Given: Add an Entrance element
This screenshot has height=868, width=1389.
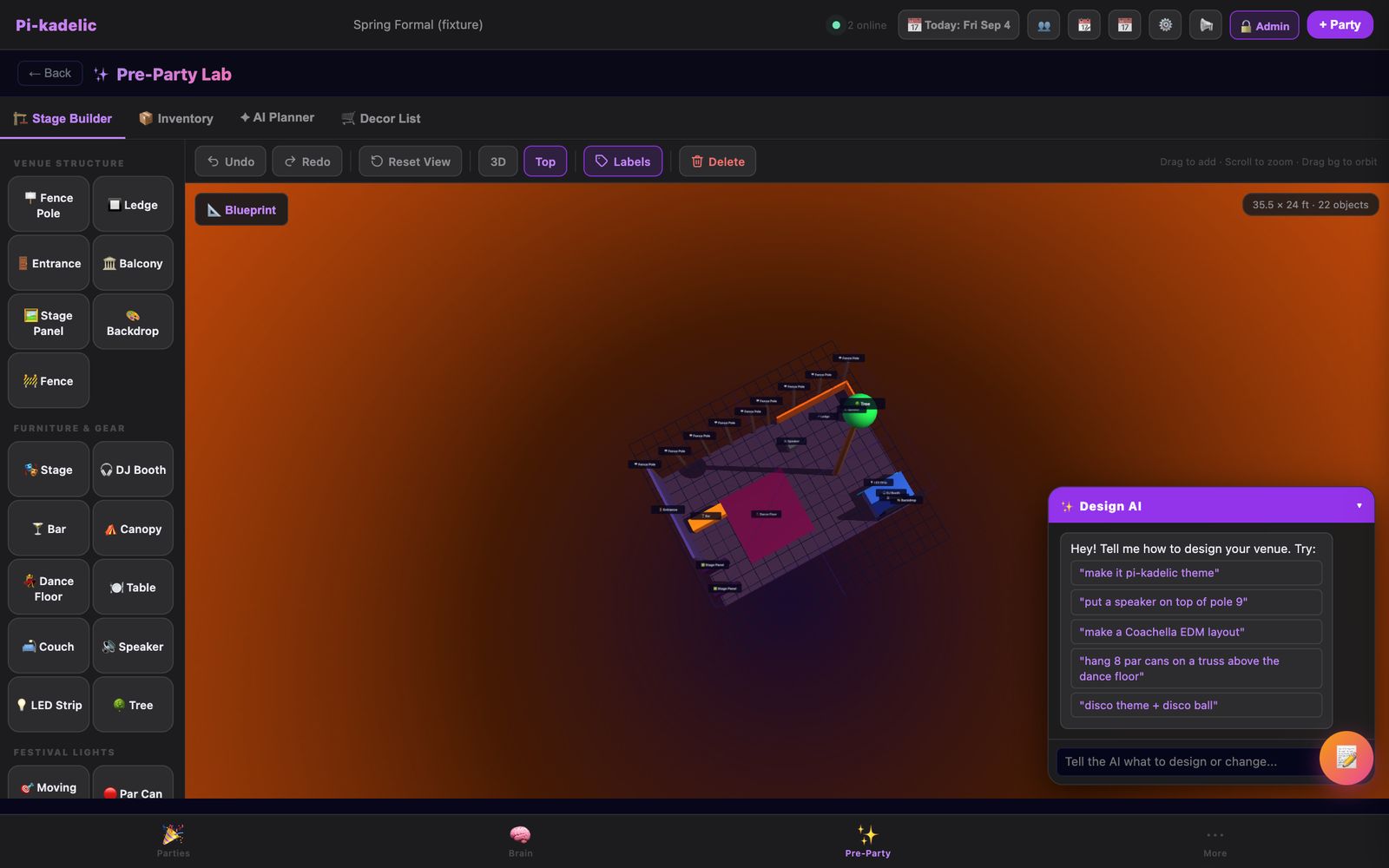Looking at the screenshot, I should point(49,263).
